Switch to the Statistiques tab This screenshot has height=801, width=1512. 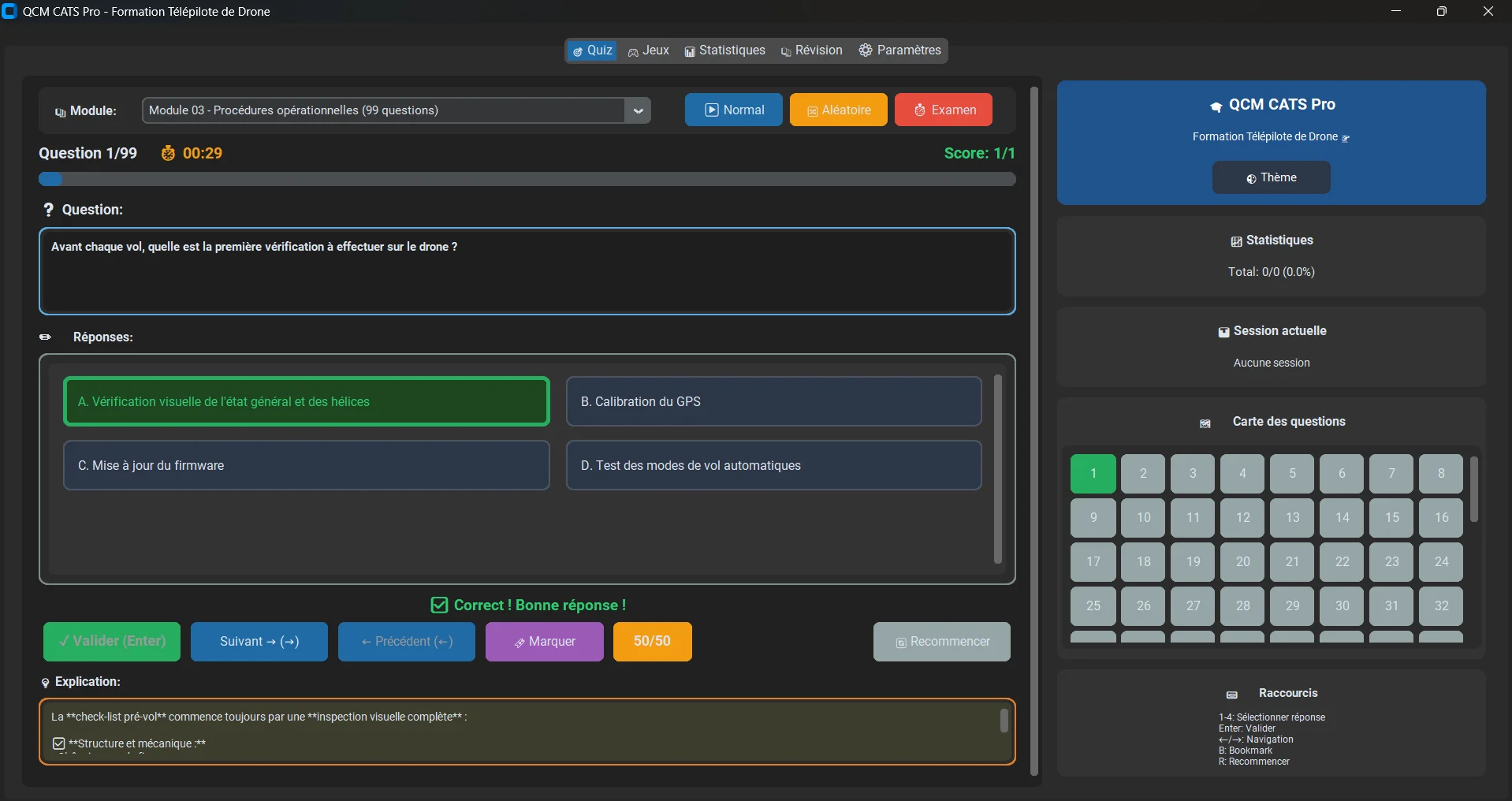[x=724, y=50]
